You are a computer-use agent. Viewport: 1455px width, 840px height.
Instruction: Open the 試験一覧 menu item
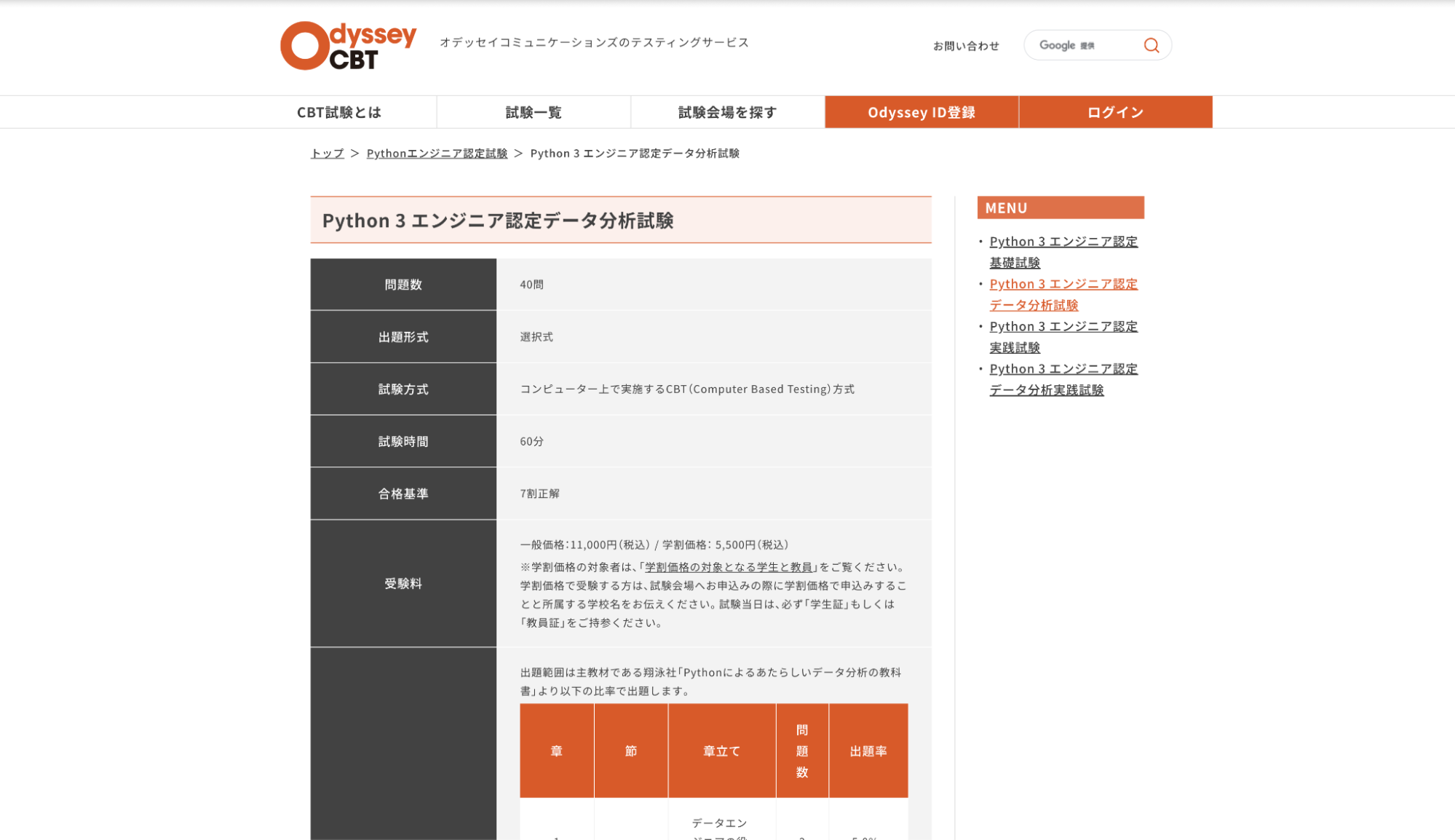coord(534,112)
